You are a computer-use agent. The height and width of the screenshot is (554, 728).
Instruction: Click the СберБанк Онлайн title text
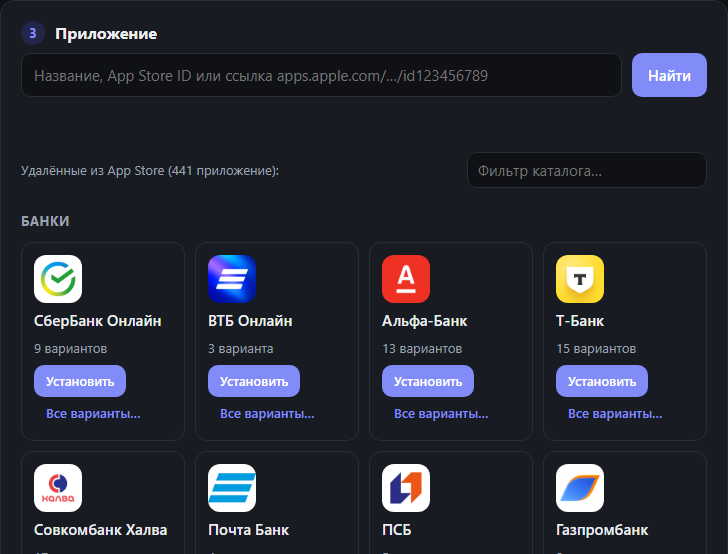(x=98, y=321)
